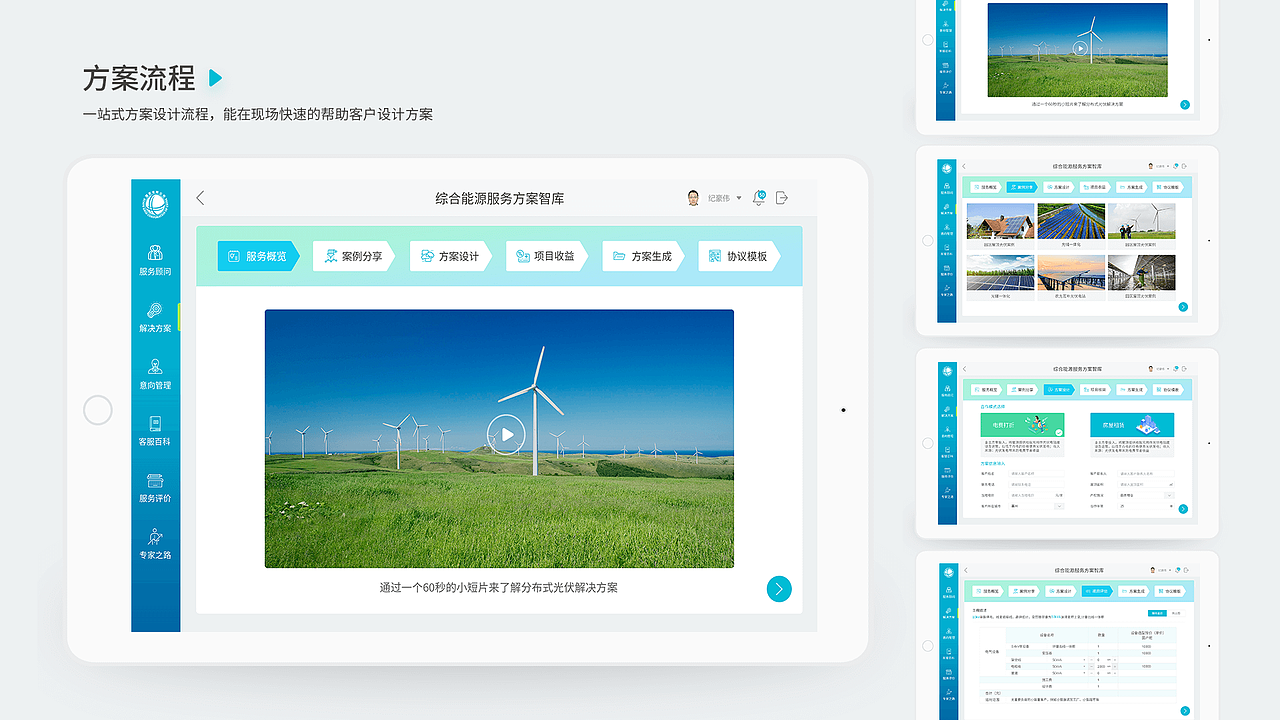This screenshot has height=720, width=1280.
Task: Select the 案例分享 step tab
Action: click(x=354, y=256)
